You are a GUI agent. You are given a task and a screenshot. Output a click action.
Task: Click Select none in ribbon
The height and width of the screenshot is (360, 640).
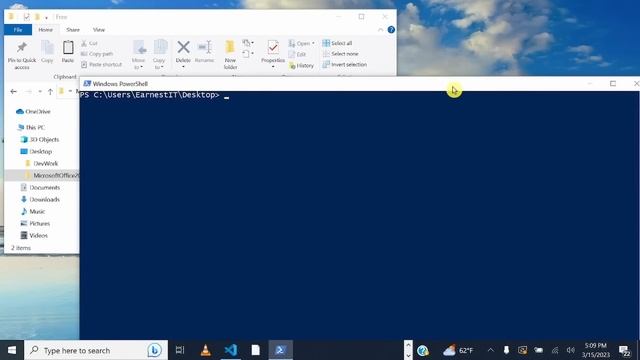340,53
